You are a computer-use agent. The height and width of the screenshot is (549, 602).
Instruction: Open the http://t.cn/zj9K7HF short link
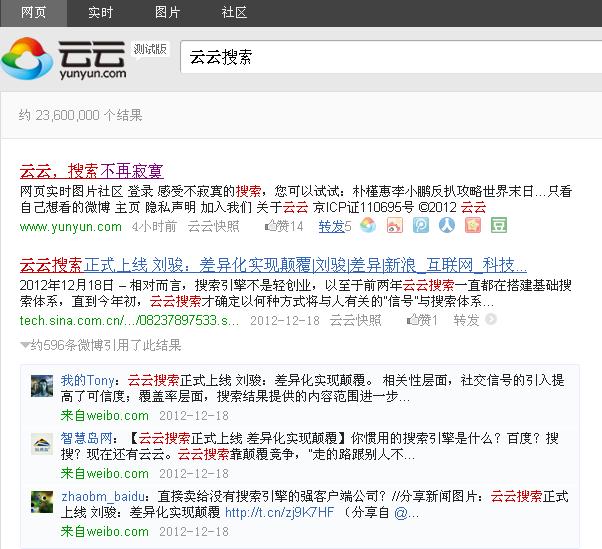pyautogui.click(x=280, y=513)
